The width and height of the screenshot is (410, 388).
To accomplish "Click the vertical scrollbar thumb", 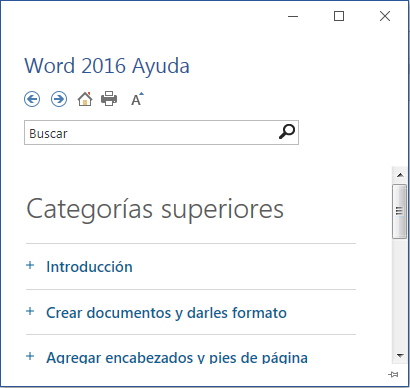I will click(x=399, y=211).
